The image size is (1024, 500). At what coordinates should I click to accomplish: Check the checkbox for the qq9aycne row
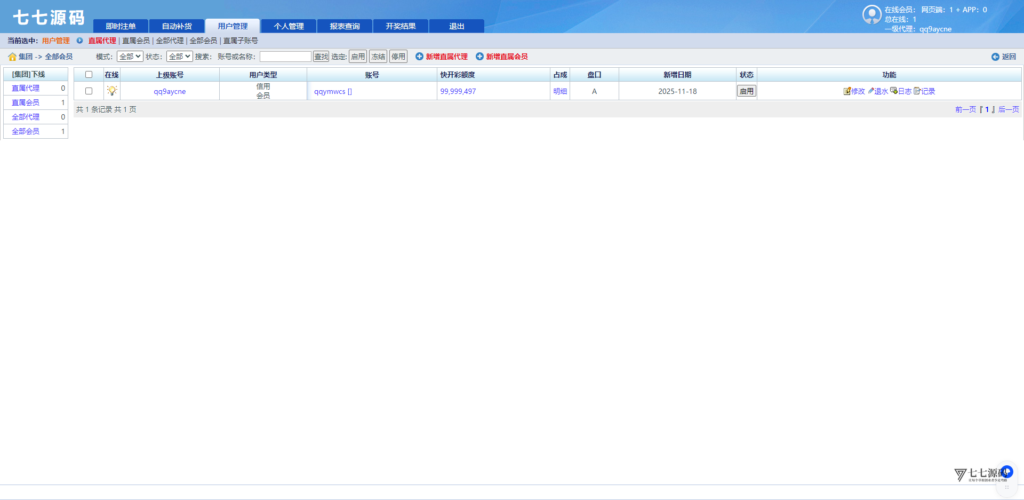(88, 91)
